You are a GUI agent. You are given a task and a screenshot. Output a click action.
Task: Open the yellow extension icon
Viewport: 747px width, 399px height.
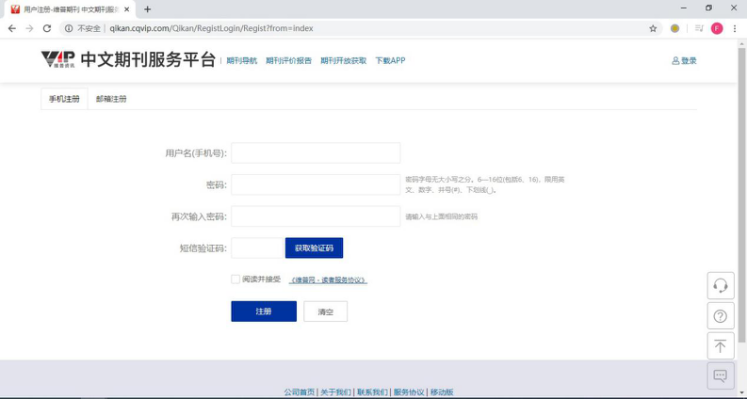(x=675, y=29)
